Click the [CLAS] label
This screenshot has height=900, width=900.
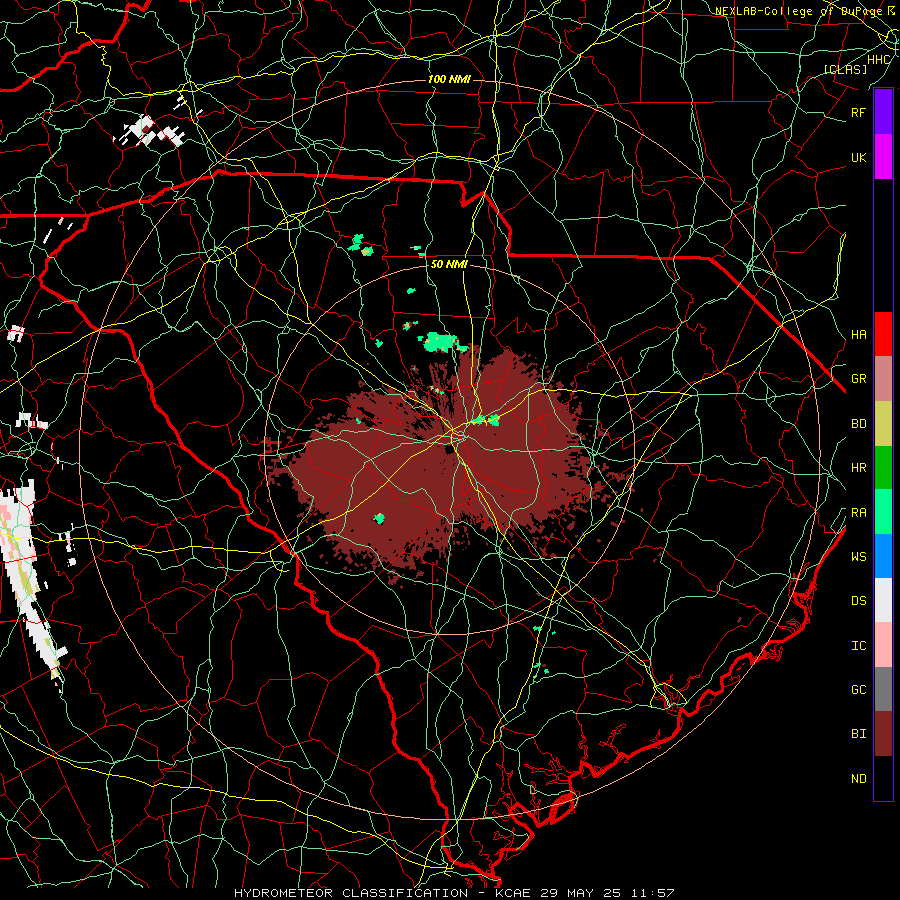point(845,69)
